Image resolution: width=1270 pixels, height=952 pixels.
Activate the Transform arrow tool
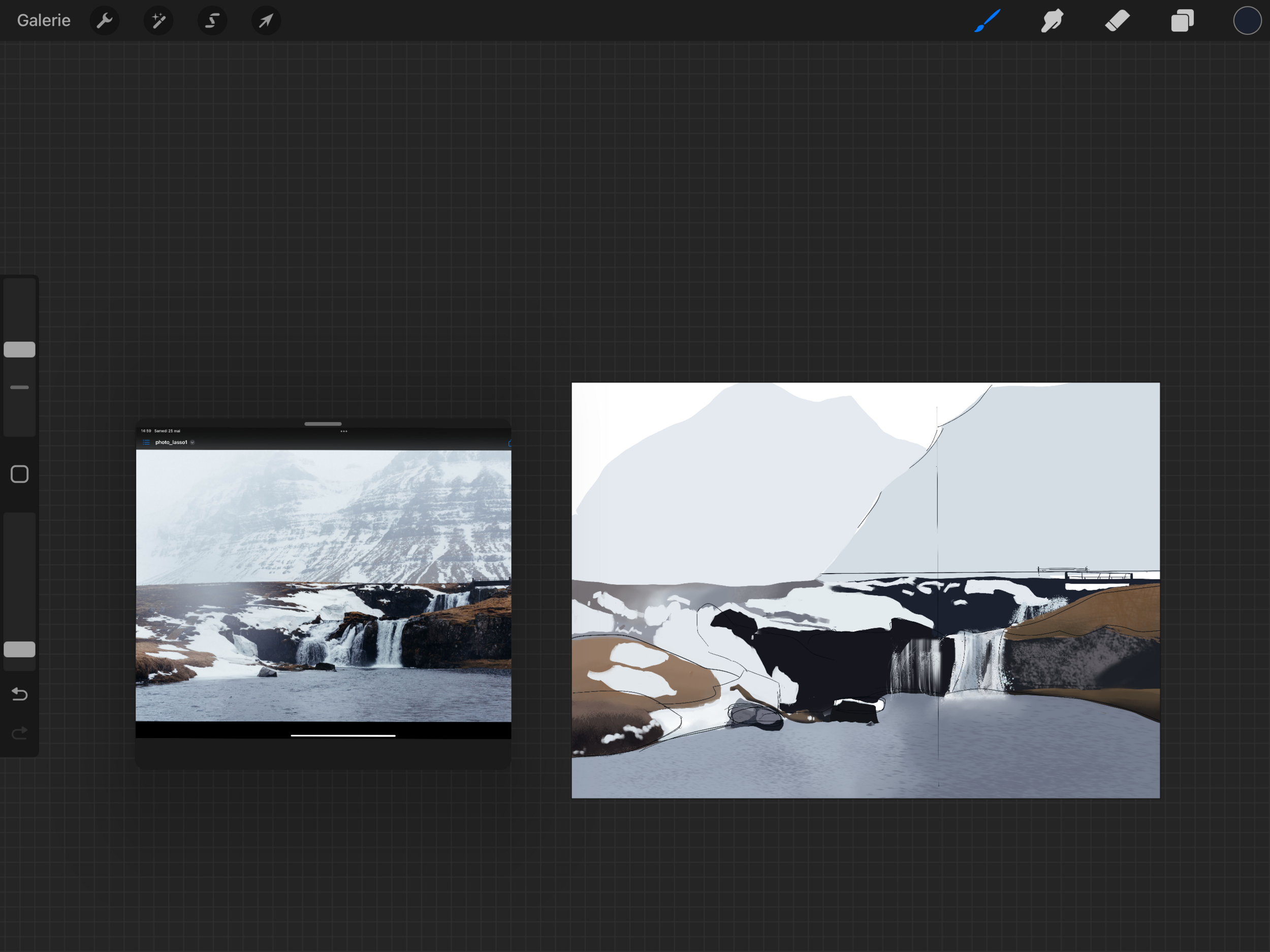[x=266, y=21]
